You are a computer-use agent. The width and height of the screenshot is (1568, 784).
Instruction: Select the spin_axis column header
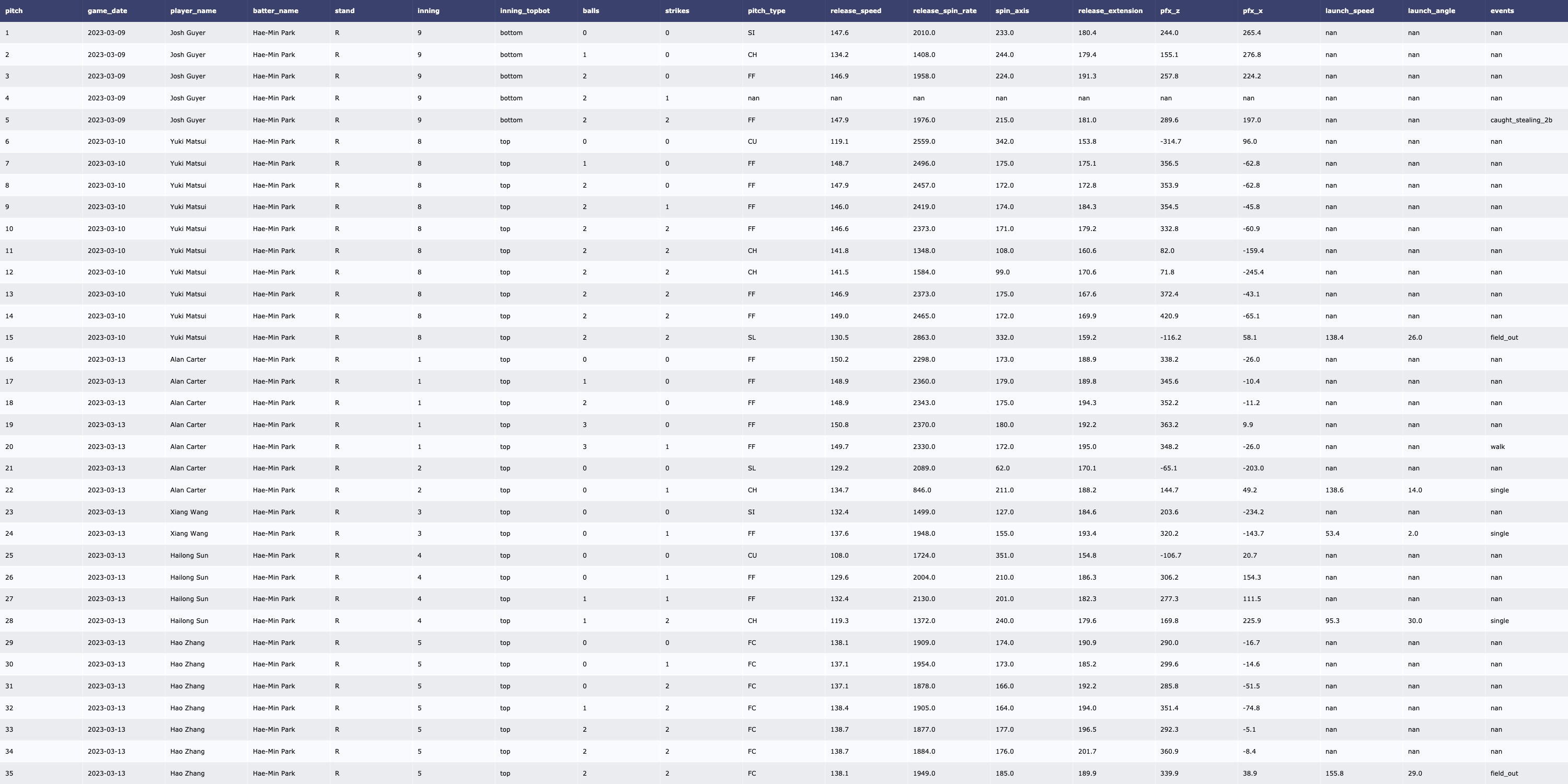click(x=1012, y=11)
